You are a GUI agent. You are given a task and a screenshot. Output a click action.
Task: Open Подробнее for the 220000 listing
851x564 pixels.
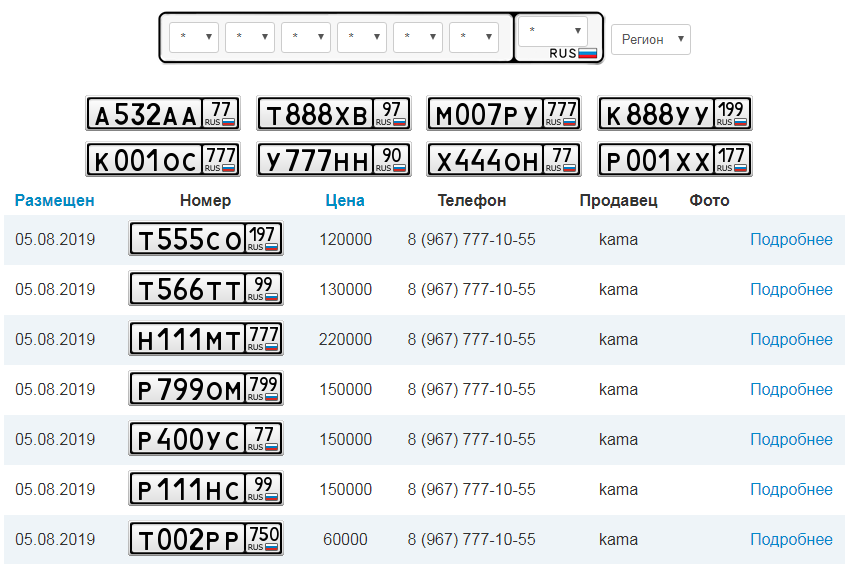(x=791, y=340)
